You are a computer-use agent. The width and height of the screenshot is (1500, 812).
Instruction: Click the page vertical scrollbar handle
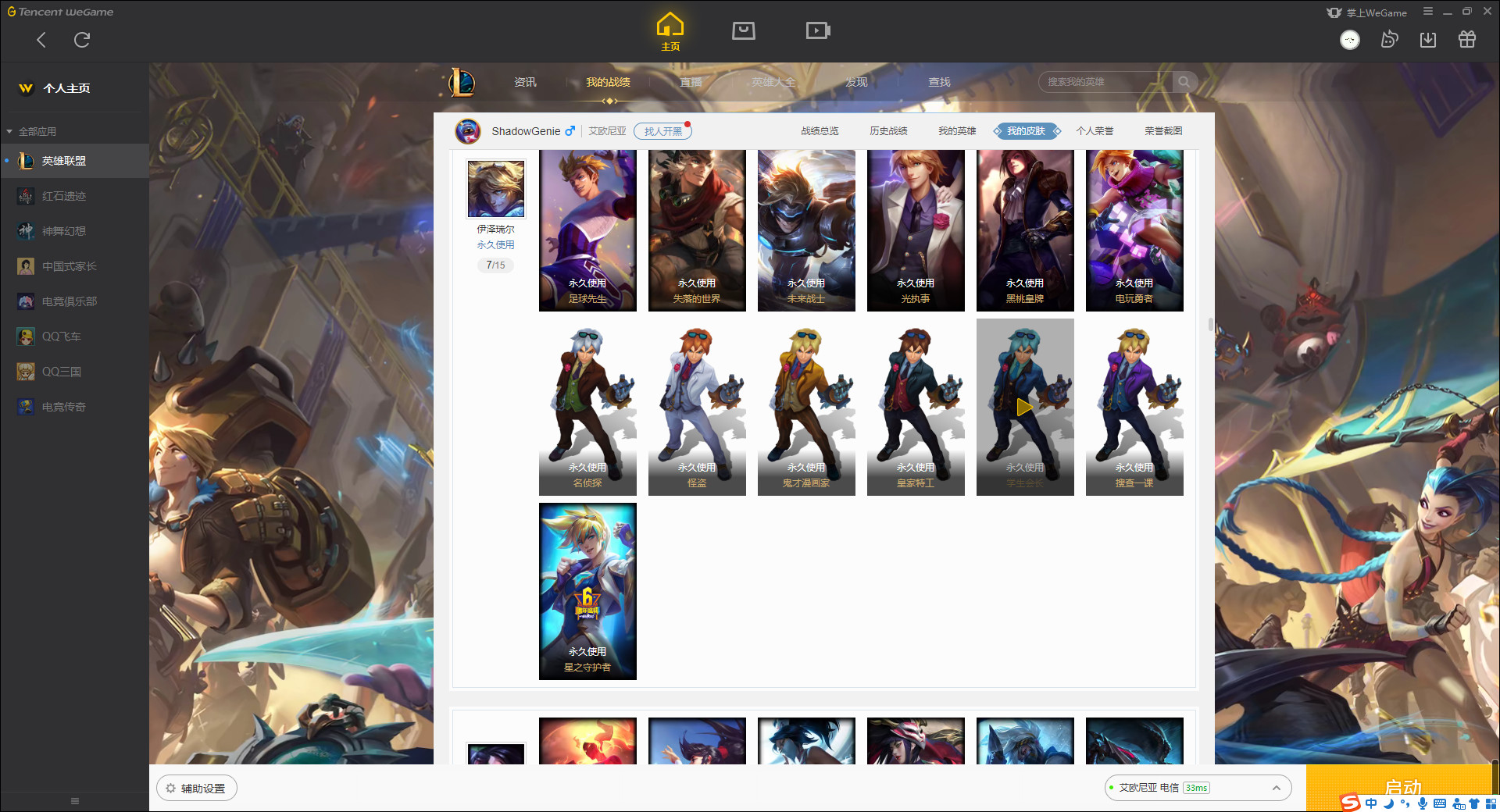tap(1210, 324)
